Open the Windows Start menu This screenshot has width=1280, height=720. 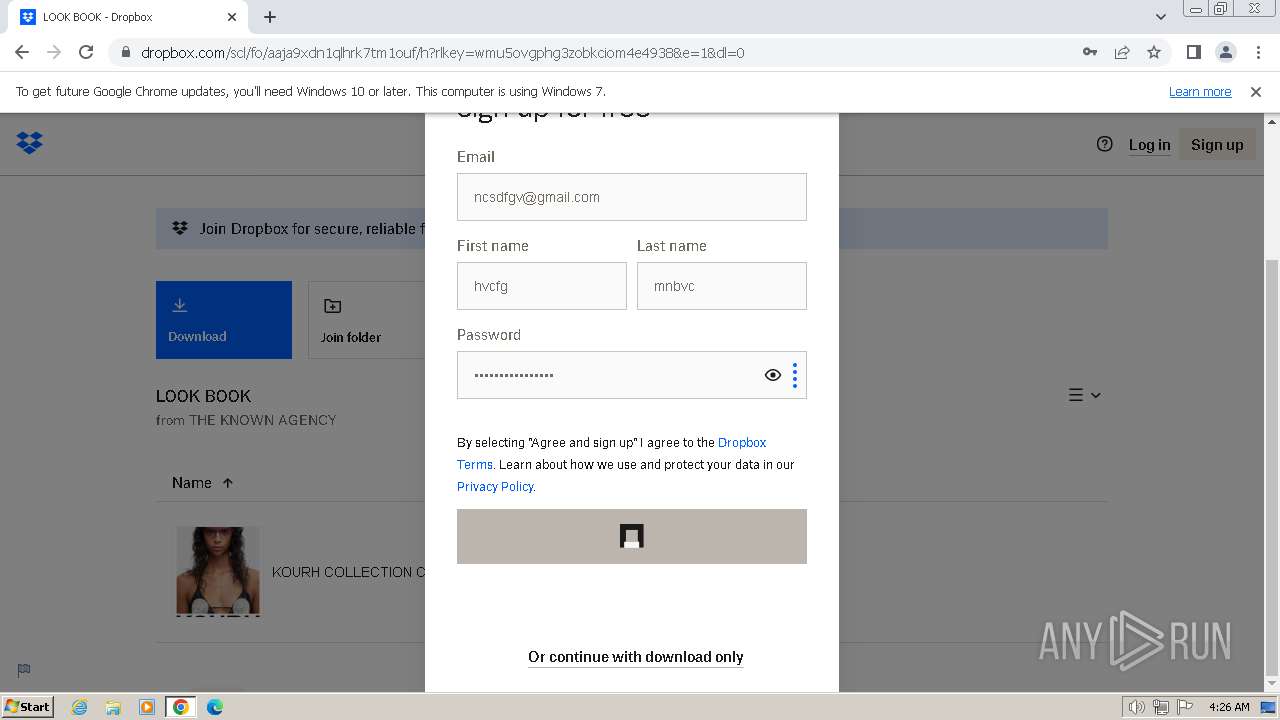tap(28, 707)
